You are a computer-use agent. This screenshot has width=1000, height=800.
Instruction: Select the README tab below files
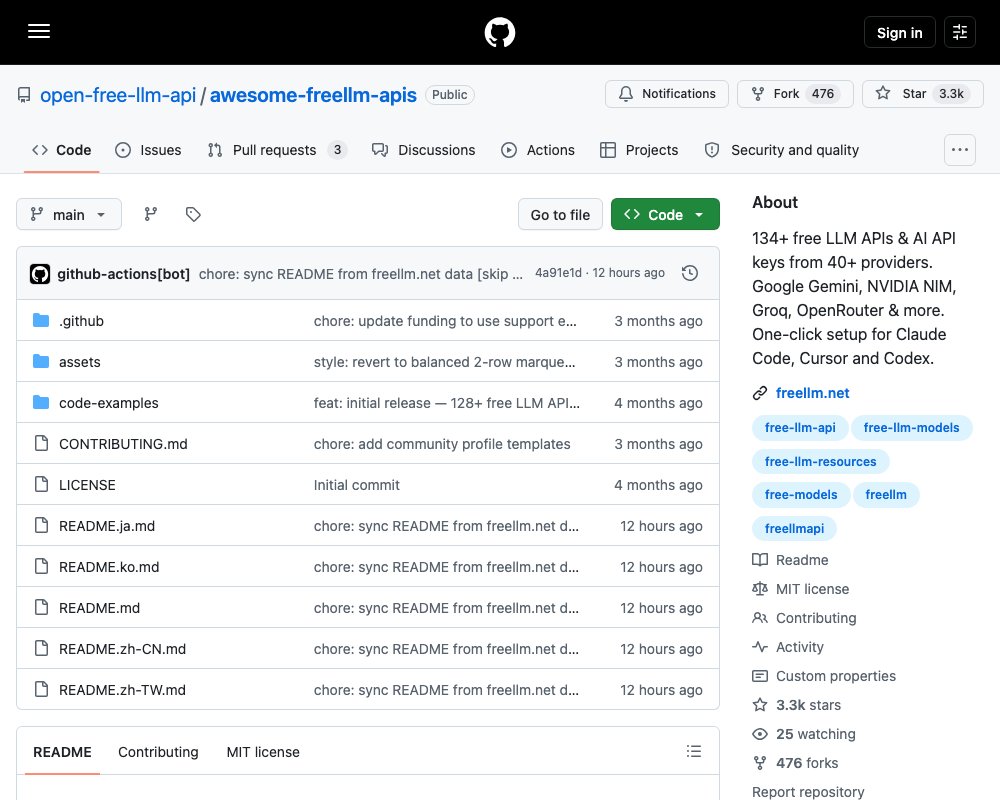(62, 752)
